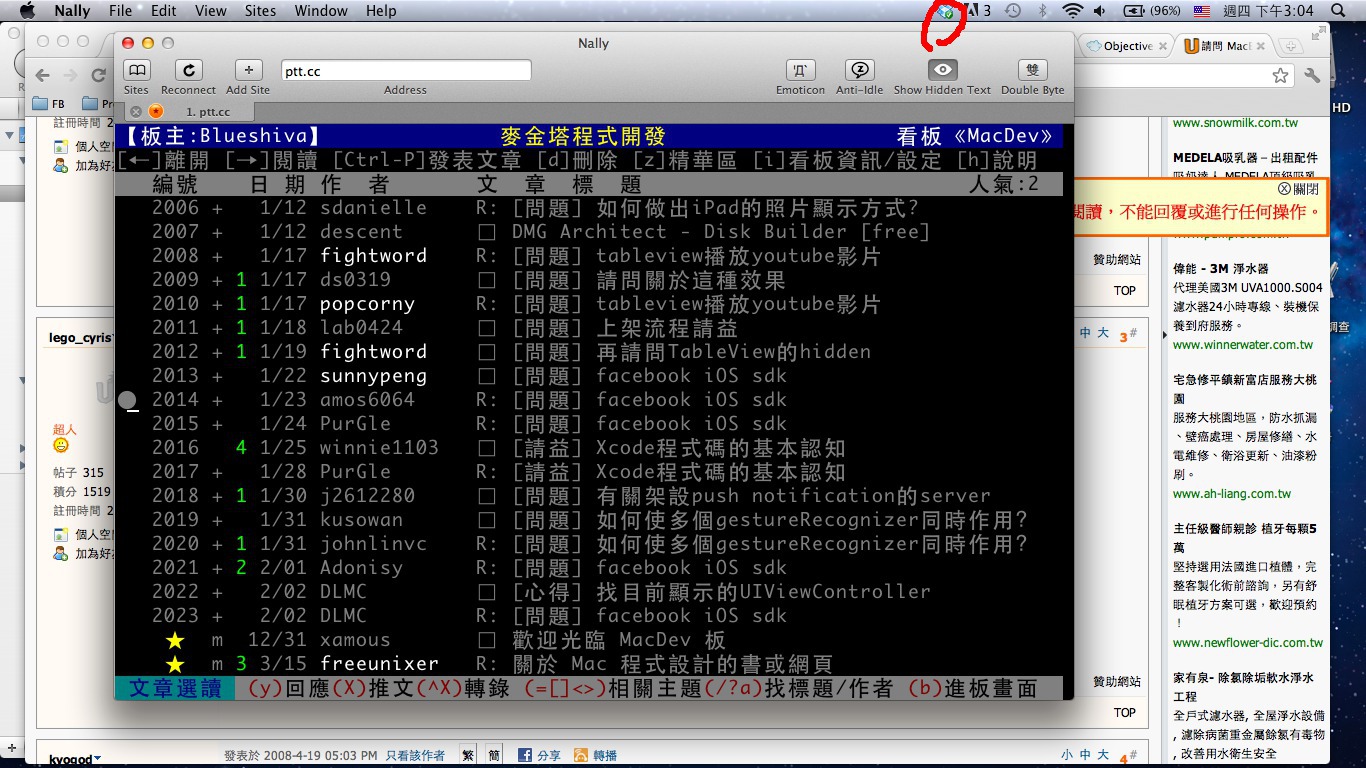
Task: Open www.snowmilk.com.tw ad link
Action: (x=1236, y=122)
